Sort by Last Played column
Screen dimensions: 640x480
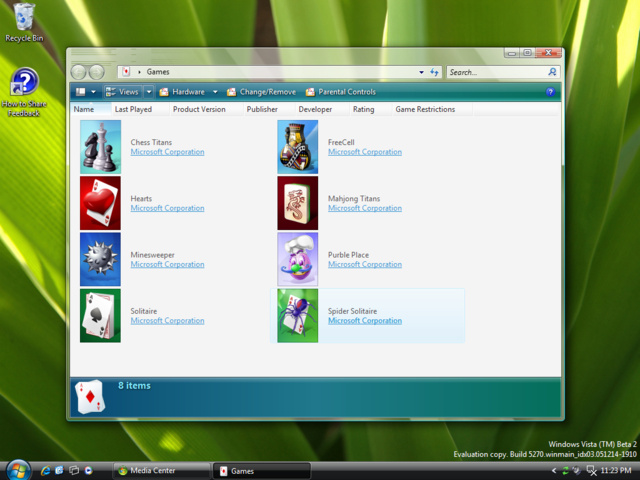[140, 109]
